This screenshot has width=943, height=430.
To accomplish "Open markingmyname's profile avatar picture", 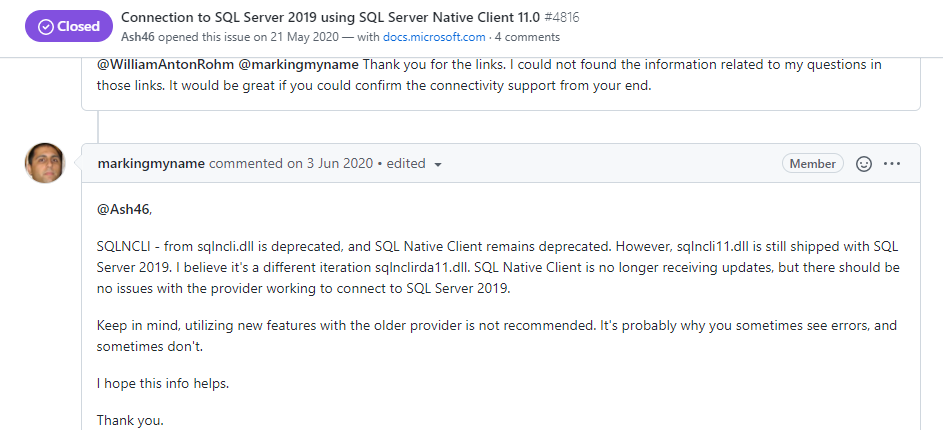I will (x=45, y=163).
